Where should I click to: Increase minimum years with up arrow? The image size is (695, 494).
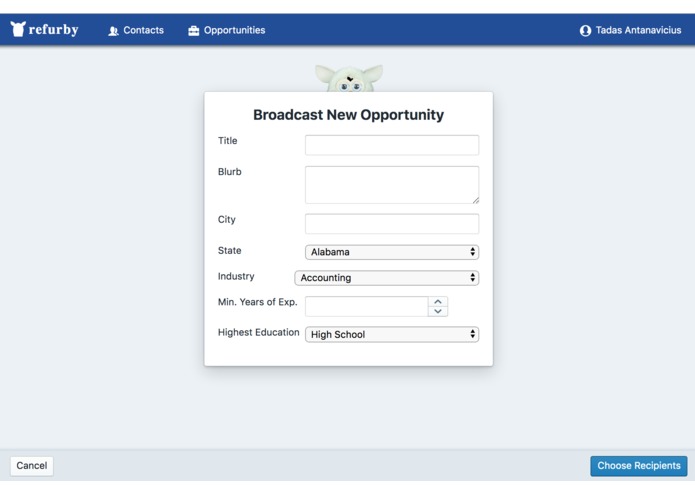[438, 302]
